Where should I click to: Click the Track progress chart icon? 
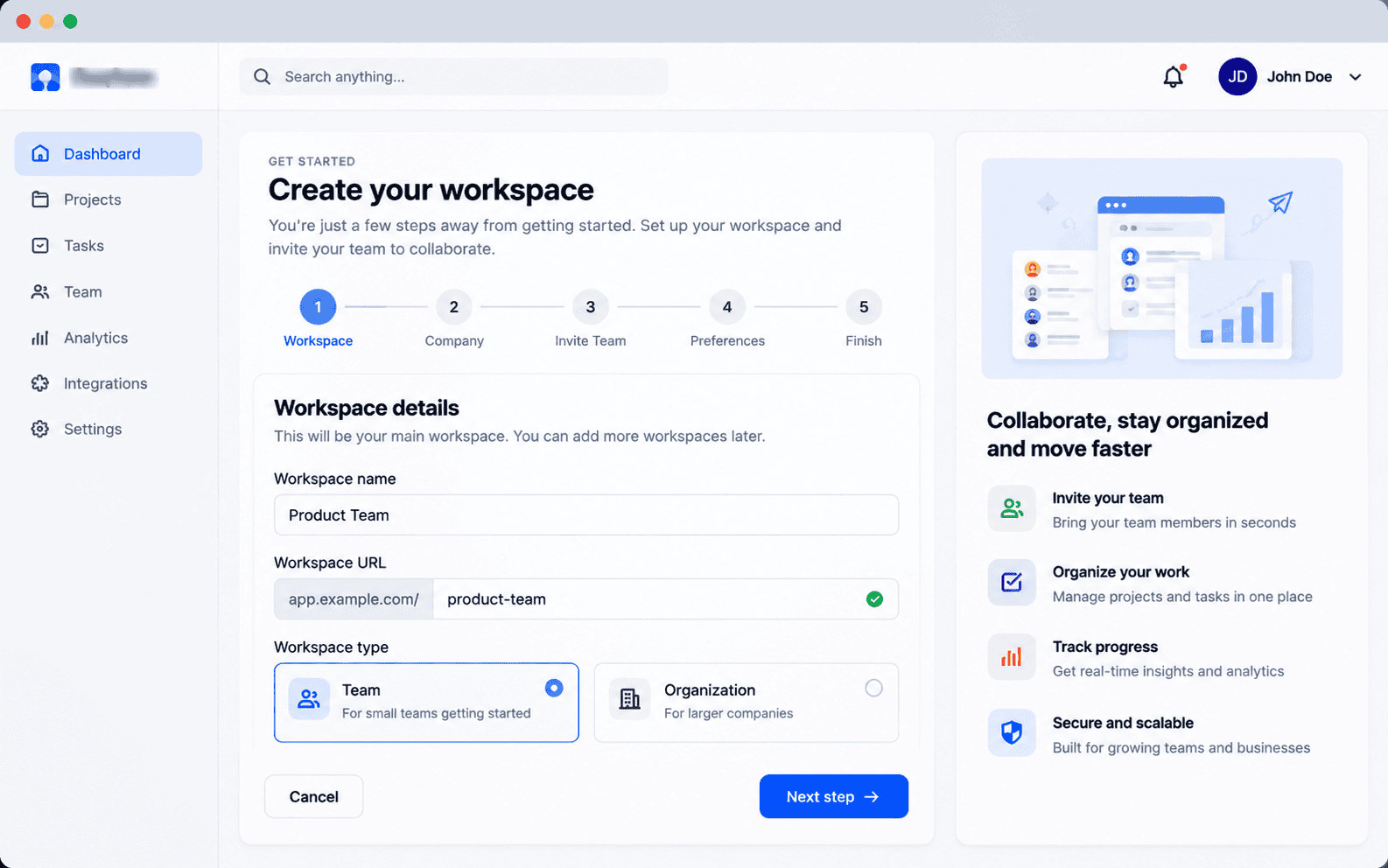tap(1012, 657)
